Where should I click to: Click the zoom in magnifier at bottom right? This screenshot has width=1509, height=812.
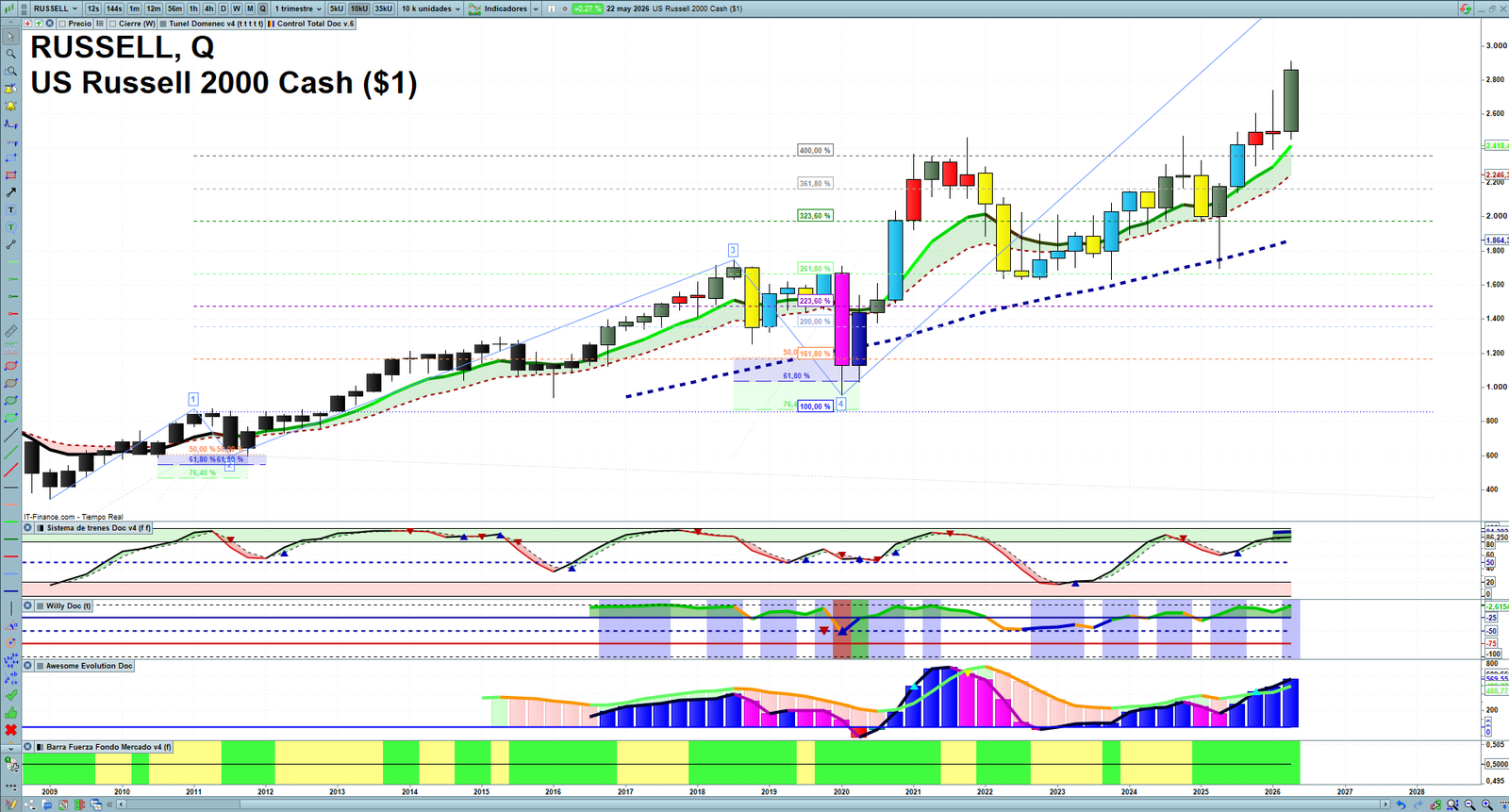pyautogui.click(x=1487, y=804)
